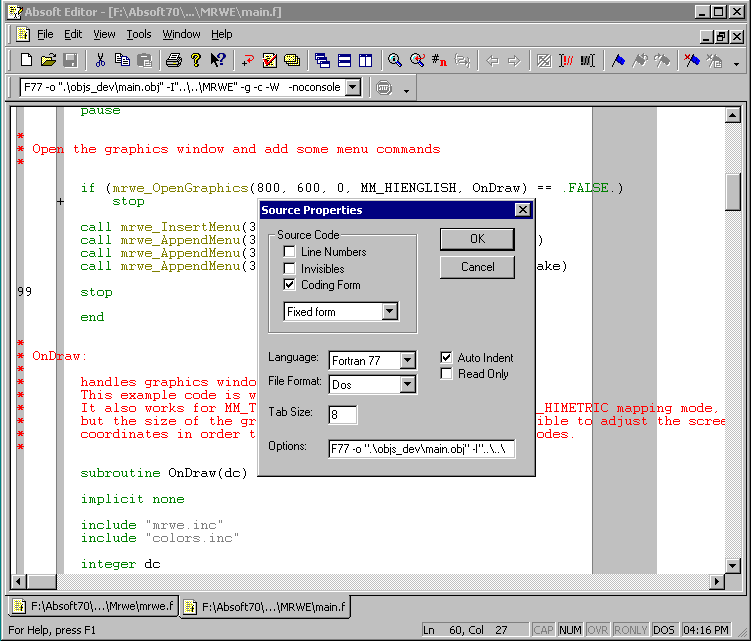Click the Open file folder icon
The width and height of the screenshot is (751, 641).
pos(48,60)
